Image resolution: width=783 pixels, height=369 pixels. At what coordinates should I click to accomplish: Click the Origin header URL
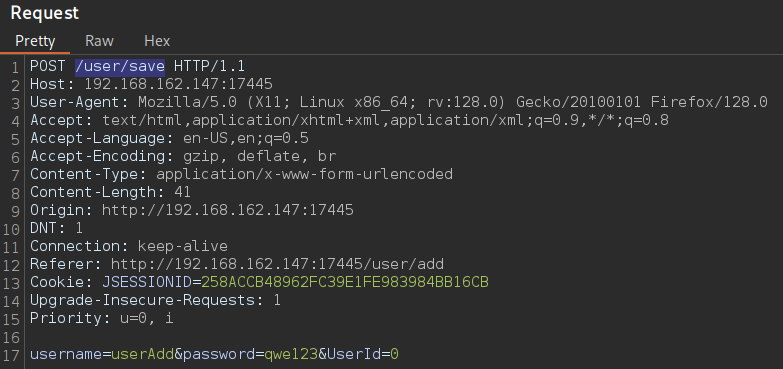(228, 210)
